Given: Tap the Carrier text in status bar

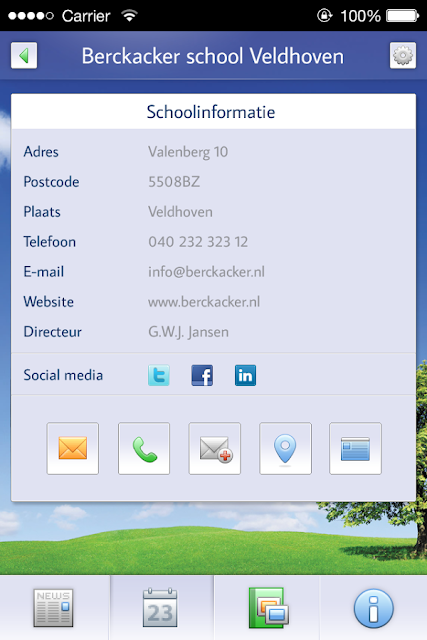Looking at the screenshot, I should [x=86, y=16].
